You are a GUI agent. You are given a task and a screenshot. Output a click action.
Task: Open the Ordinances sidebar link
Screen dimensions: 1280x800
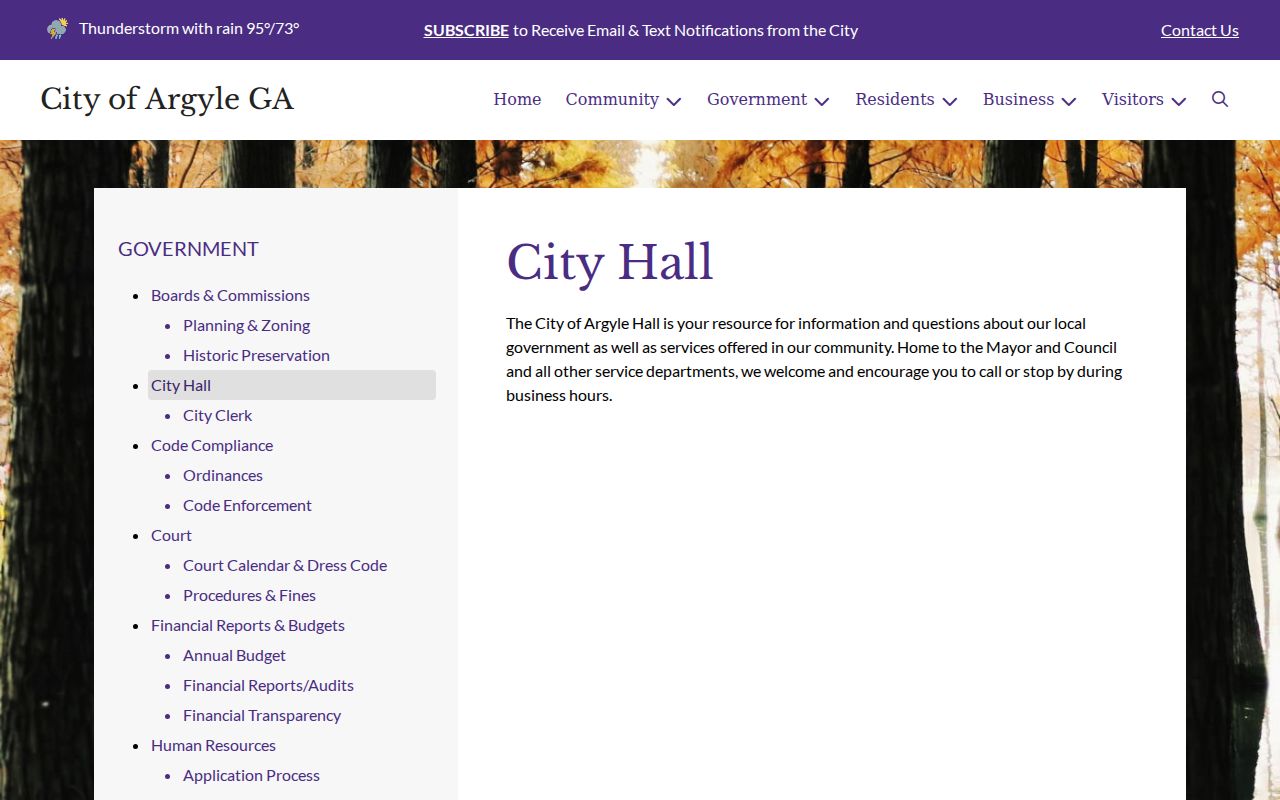(x=223, y=475)
